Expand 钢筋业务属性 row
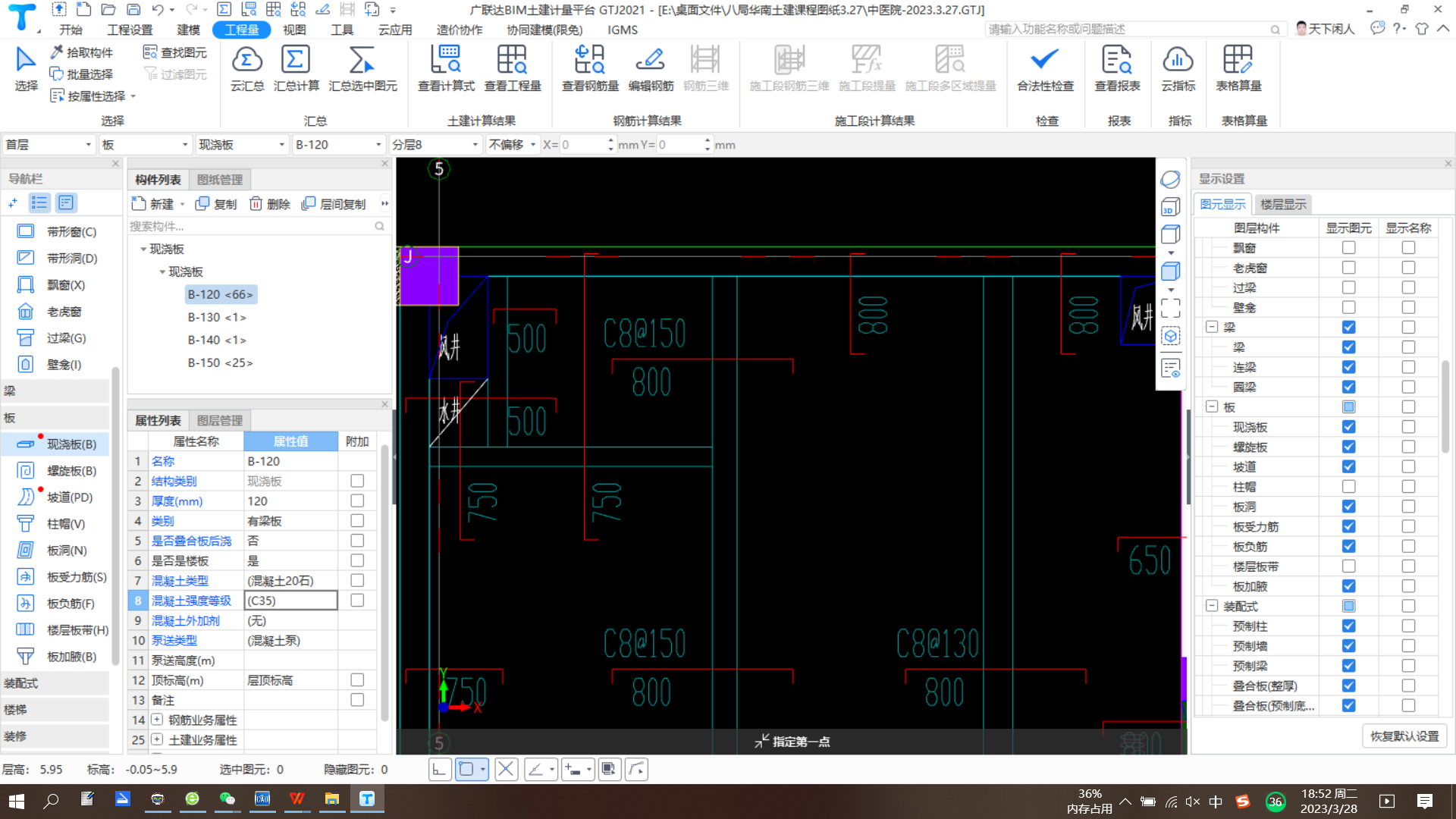The width and height of the screenshot is (1456, 819). (x=157, y=720)
